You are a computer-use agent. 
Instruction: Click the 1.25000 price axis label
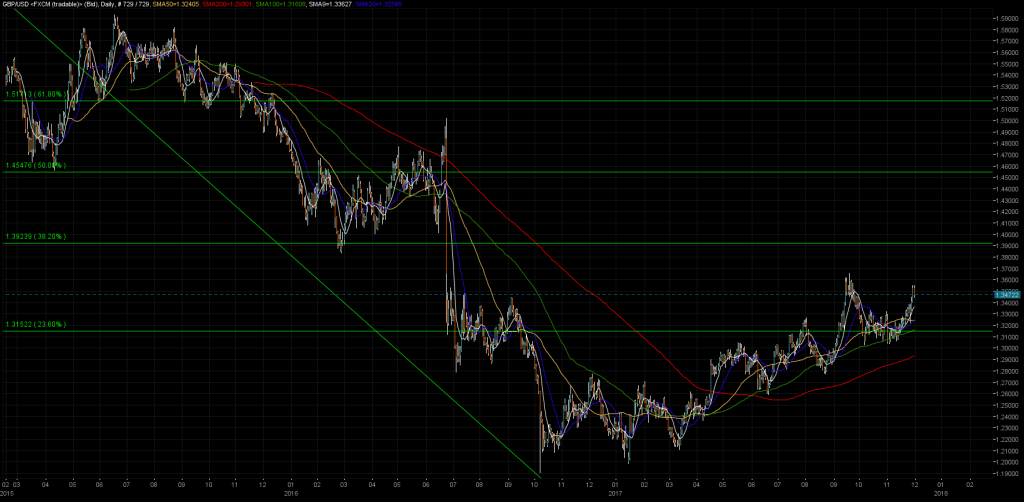(1006, 405)
